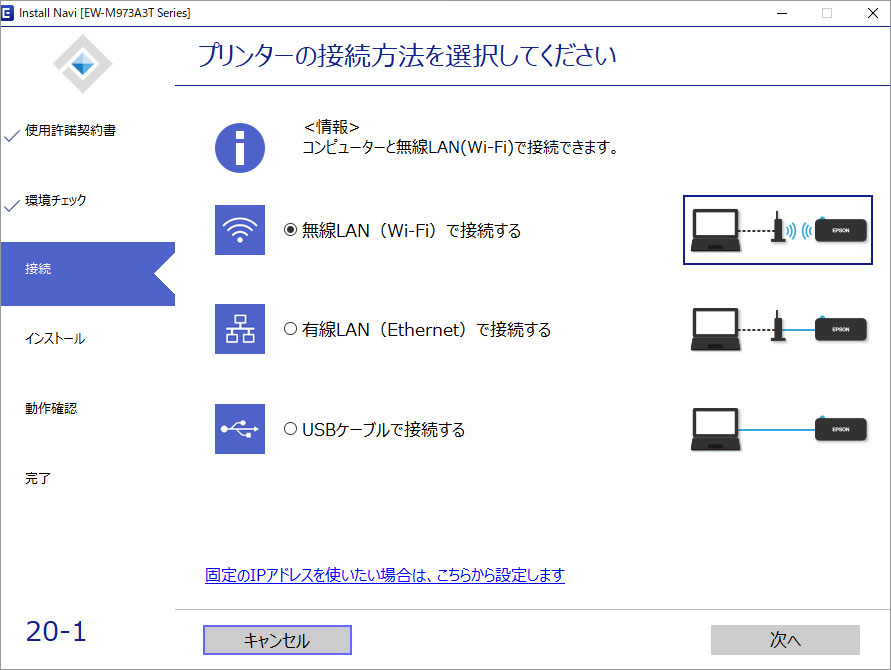Click the wired LAN connection diagram
The image size is (891, 670).
tap(777, 329)
